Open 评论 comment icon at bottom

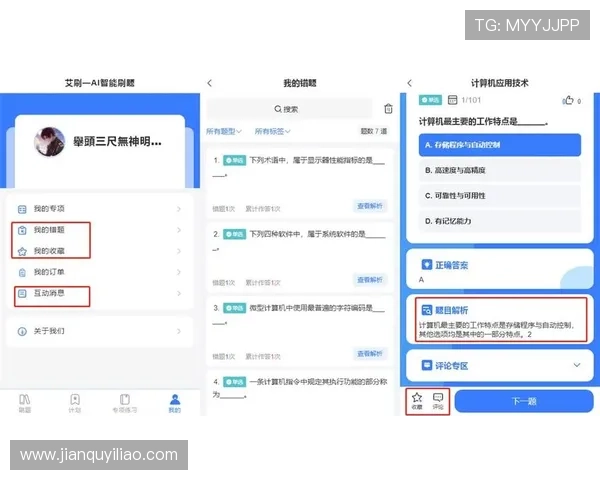click(438, 401)
